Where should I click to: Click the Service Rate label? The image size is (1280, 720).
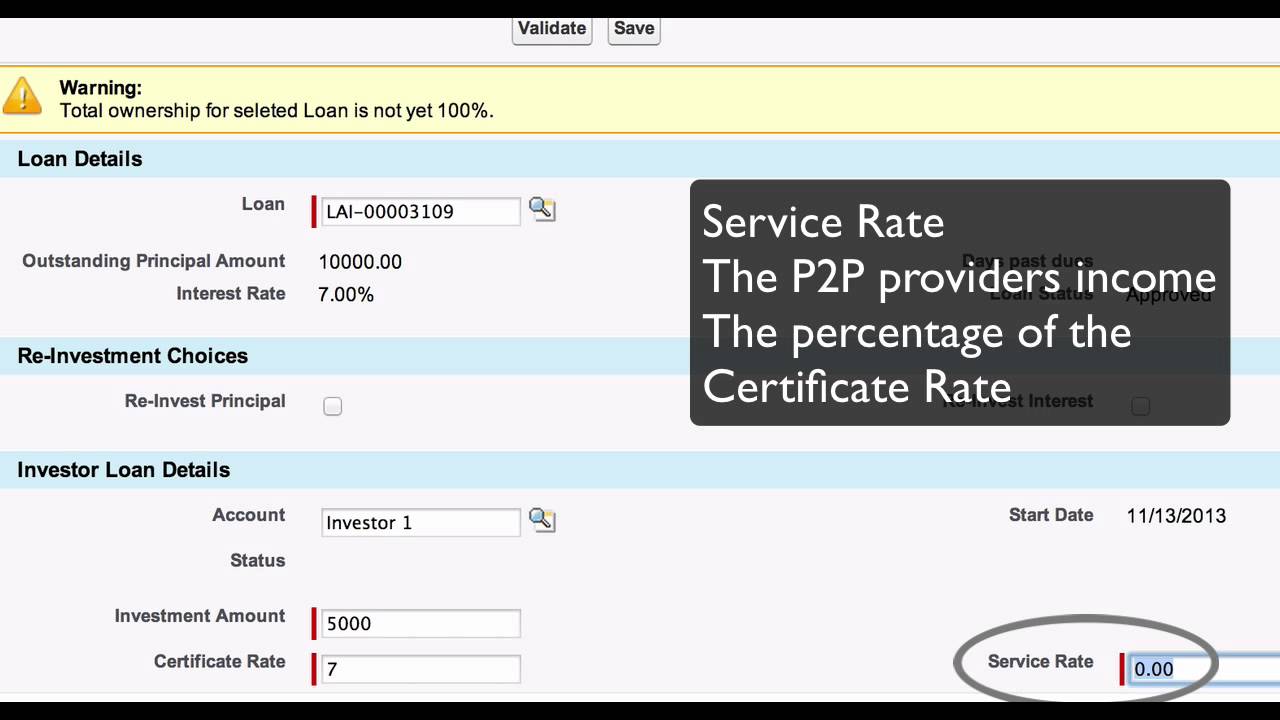1040,661
